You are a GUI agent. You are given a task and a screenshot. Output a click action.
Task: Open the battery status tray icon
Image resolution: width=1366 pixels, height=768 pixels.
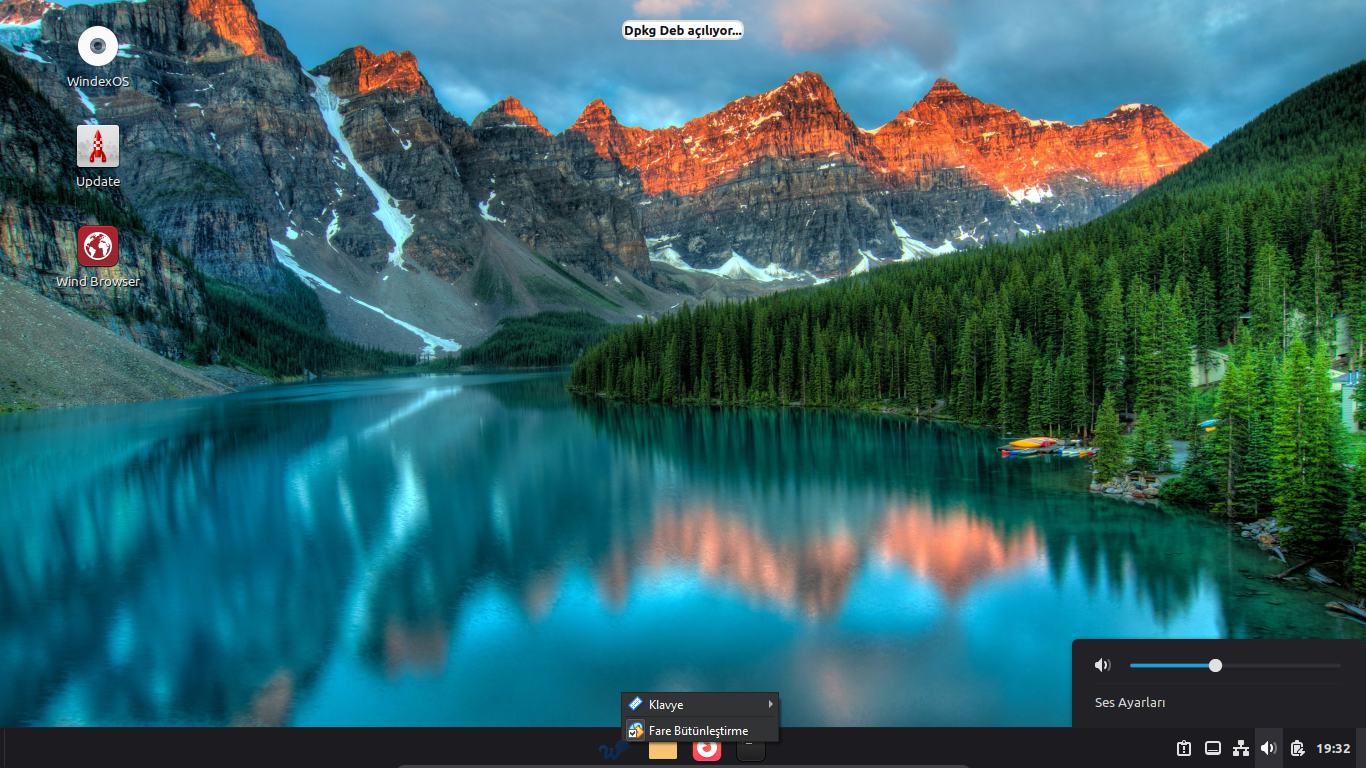1297,748
